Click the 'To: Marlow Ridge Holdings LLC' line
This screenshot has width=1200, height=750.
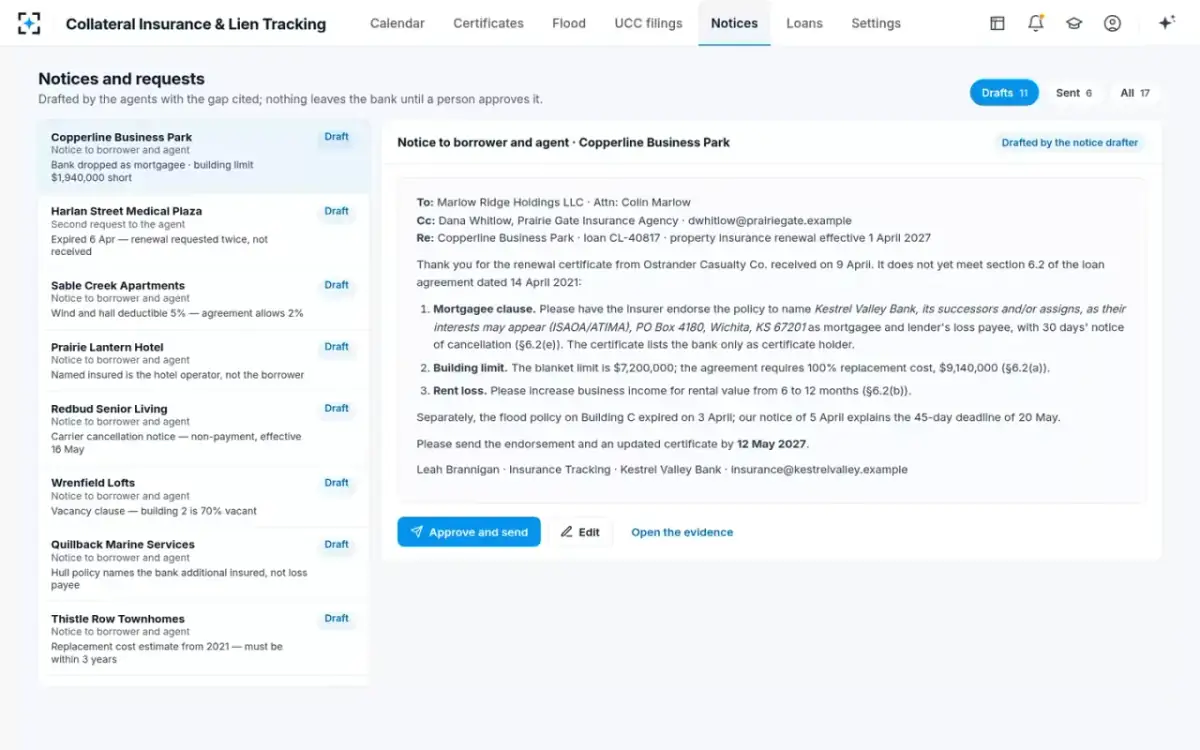click(x=554, y=202)
